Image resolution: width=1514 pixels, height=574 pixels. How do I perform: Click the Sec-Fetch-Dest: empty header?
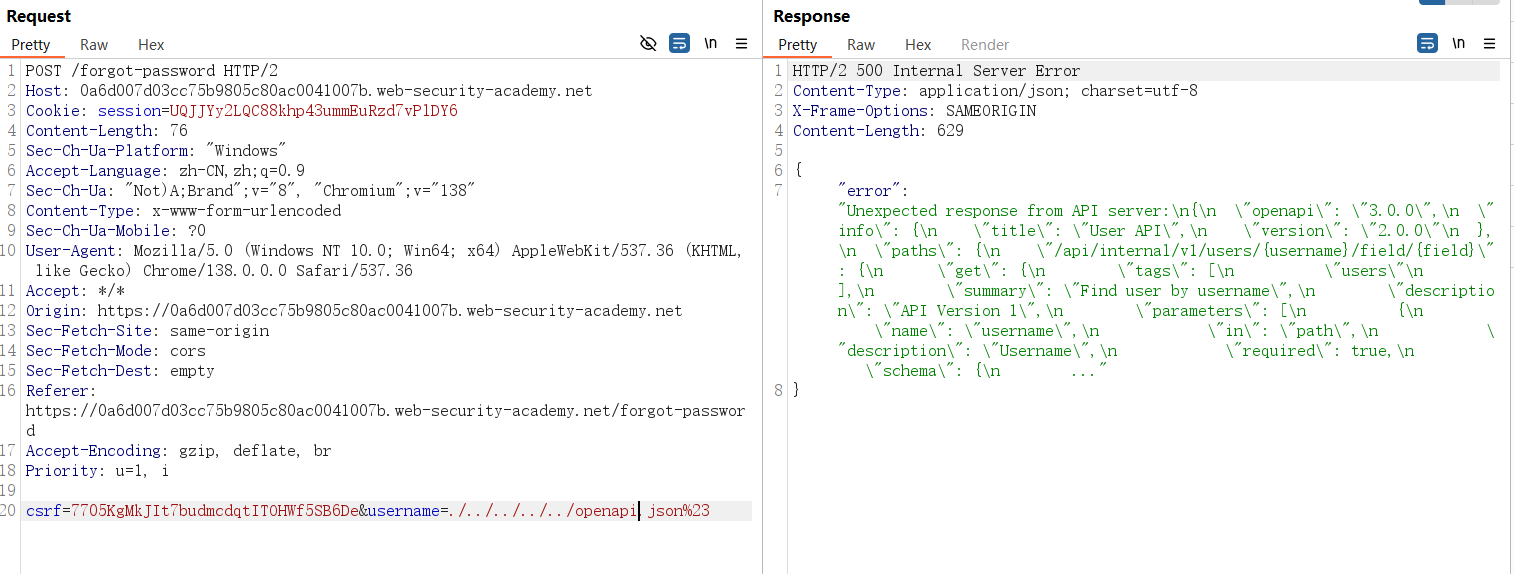120,371
